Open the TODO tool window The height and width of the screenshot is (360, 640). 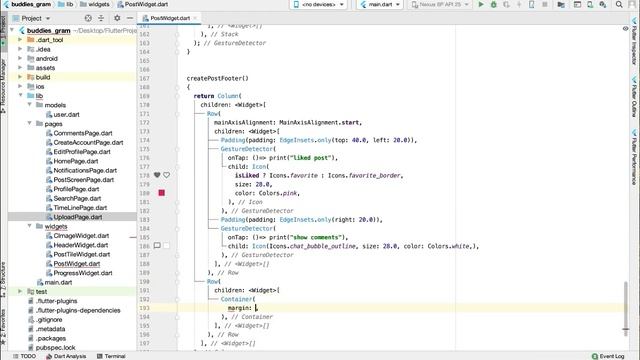coord(24,356)
